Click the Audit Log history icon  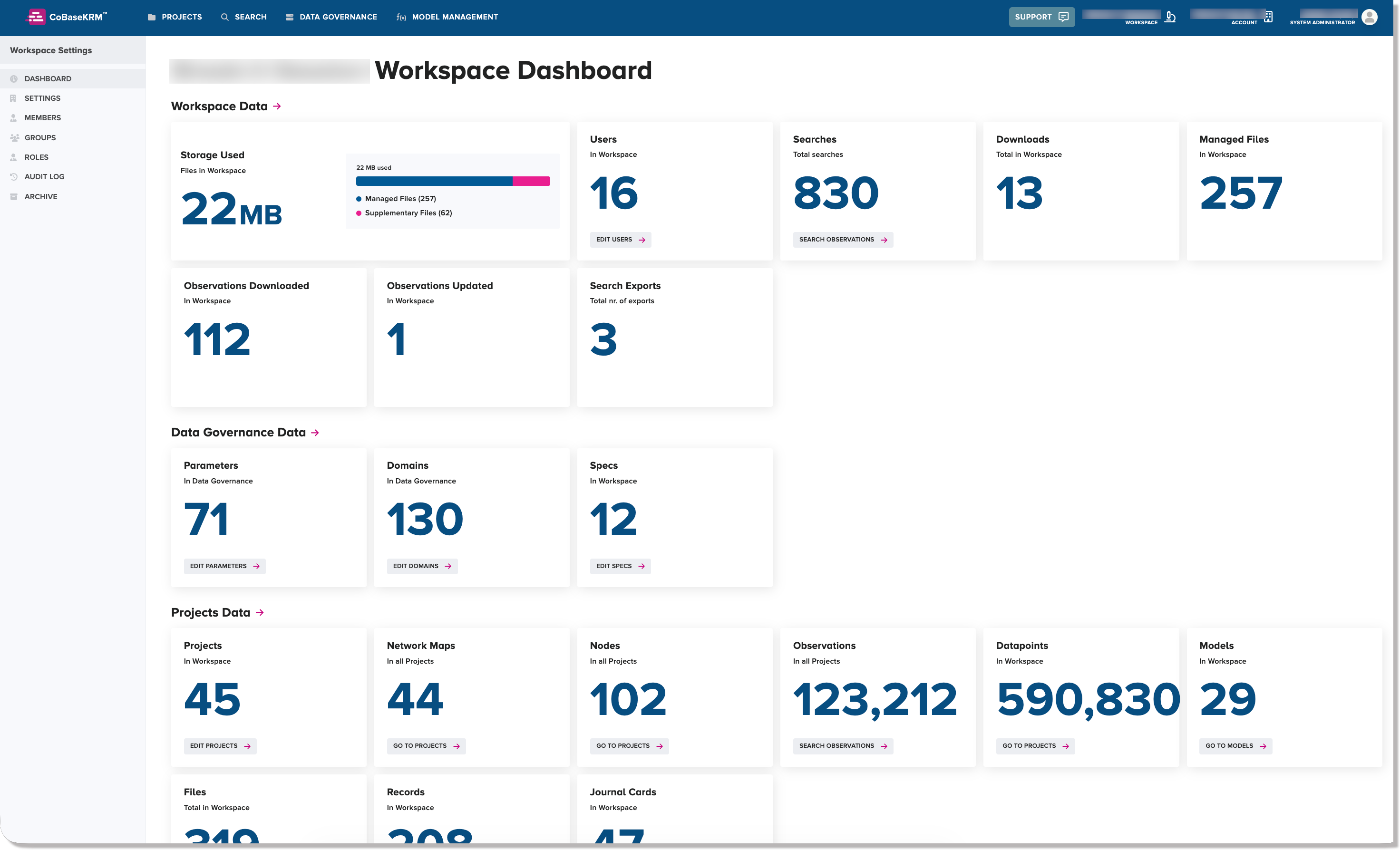(14, 177)
